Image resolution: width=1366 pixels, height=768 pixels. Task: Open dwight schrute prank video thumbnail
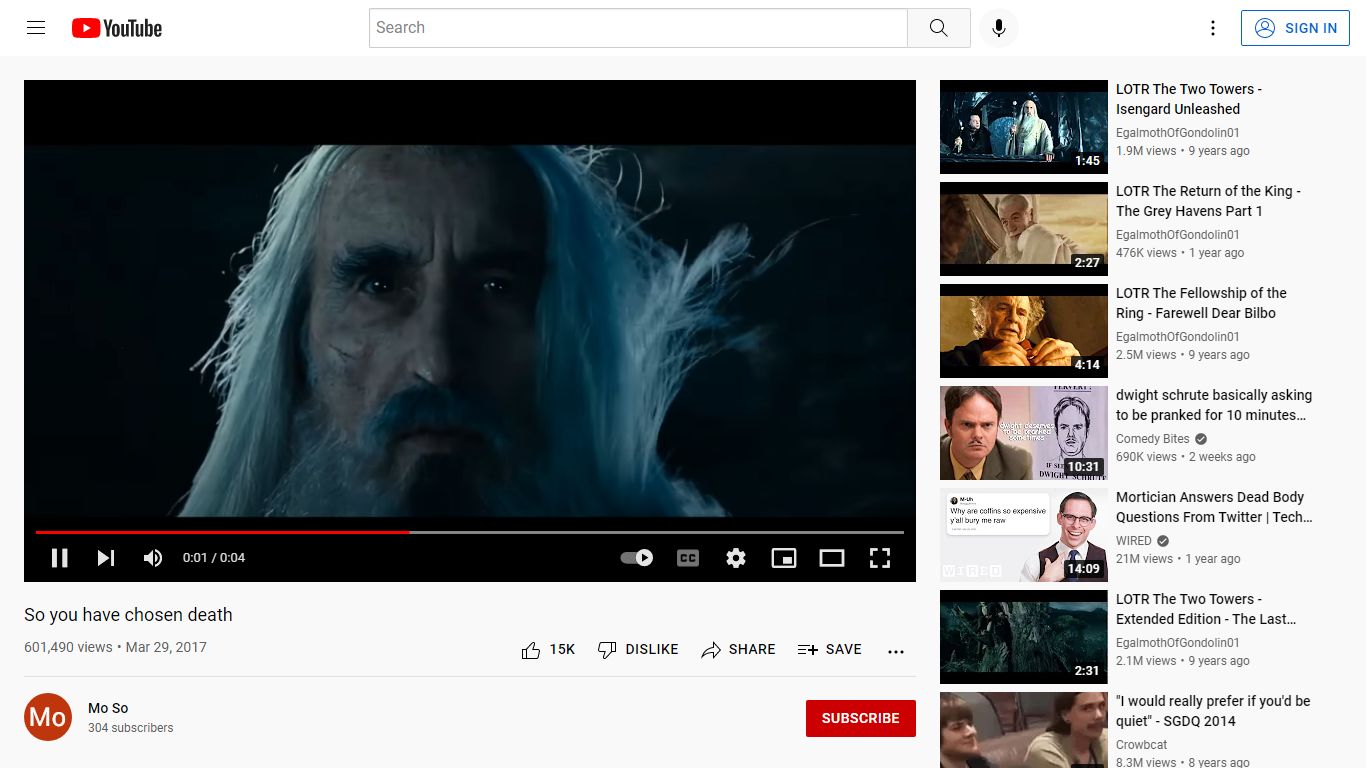(1024, 433)
